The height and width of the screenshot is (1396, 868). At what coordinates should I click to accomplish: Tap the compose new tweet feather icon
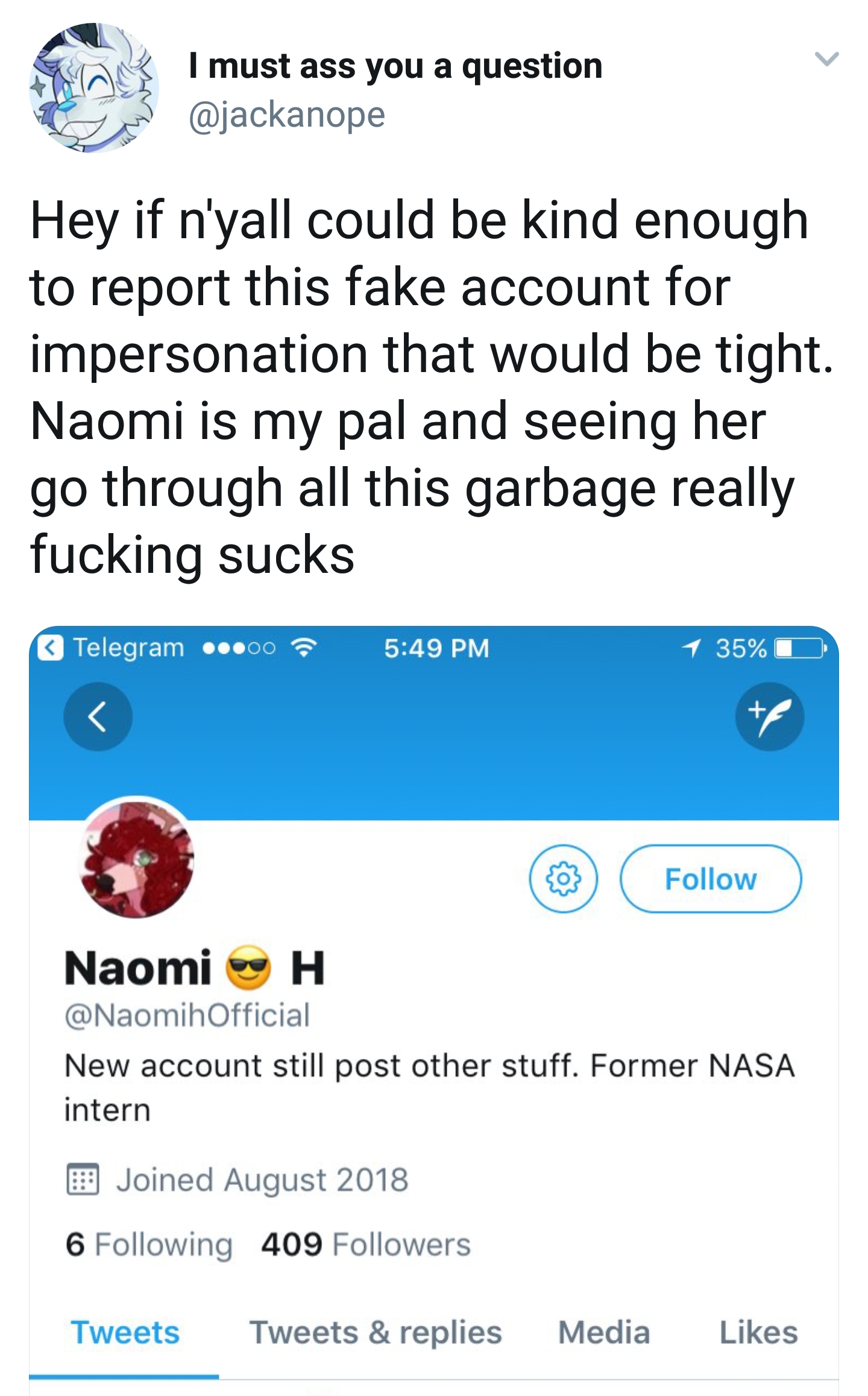coord(769,716)
